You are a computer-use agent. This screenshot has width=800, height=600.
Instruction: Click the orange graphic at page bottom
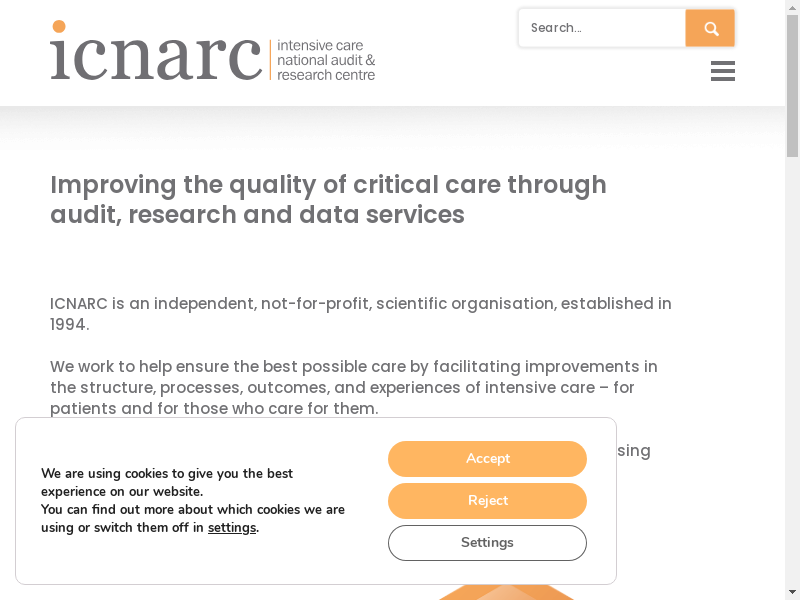505,592
